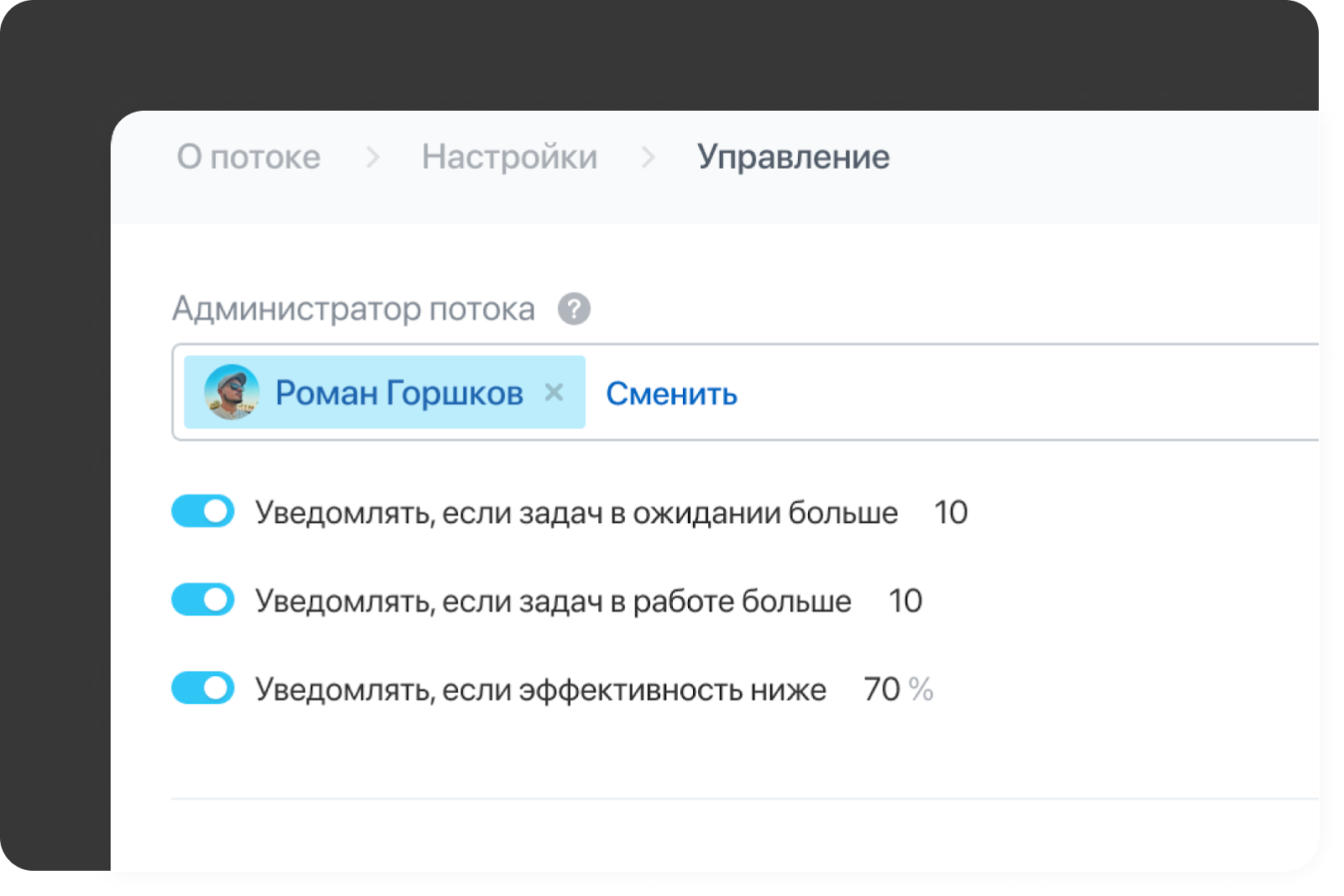Toggle notify when efficiency is below threshold
Image resolution: width=1344 pixels, height=896 pixels.
202,688
